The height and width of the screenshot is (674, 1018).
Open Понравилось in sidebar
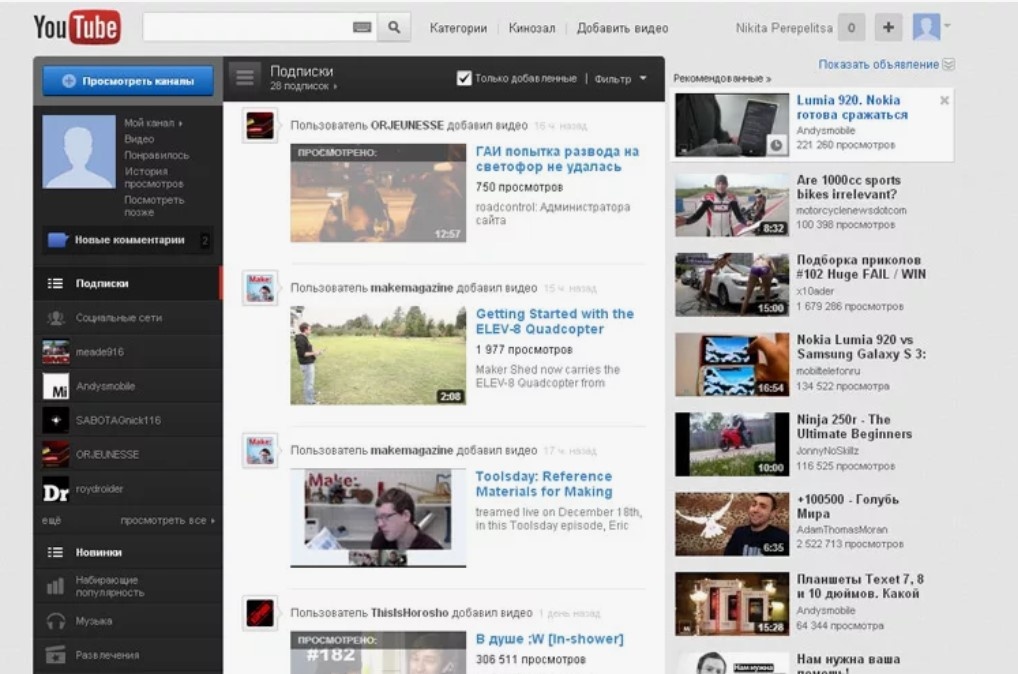(156, 155)
